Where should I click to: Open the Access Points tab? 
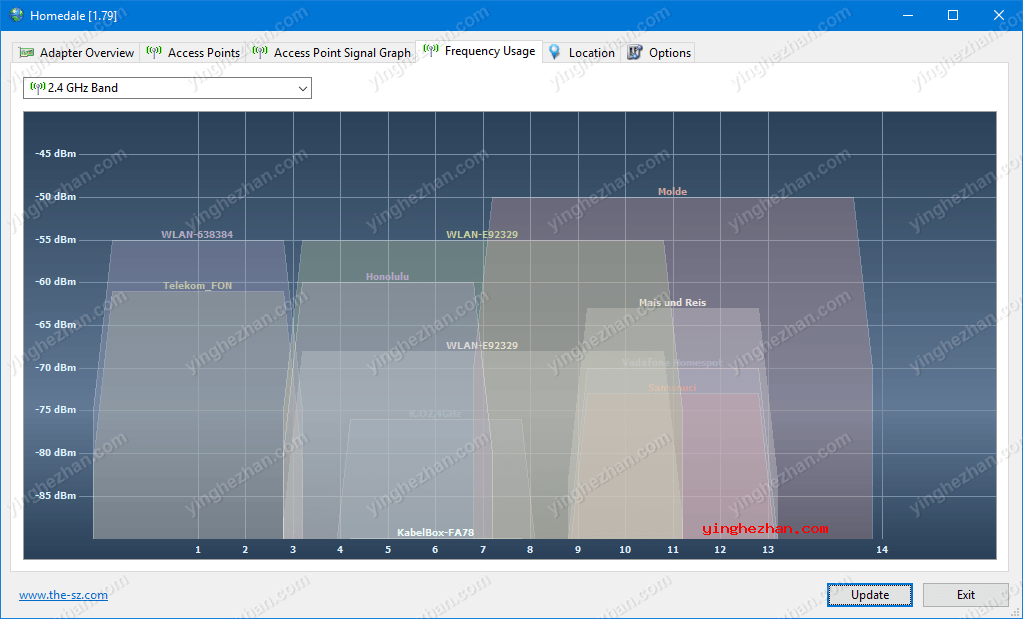[203, 53]
